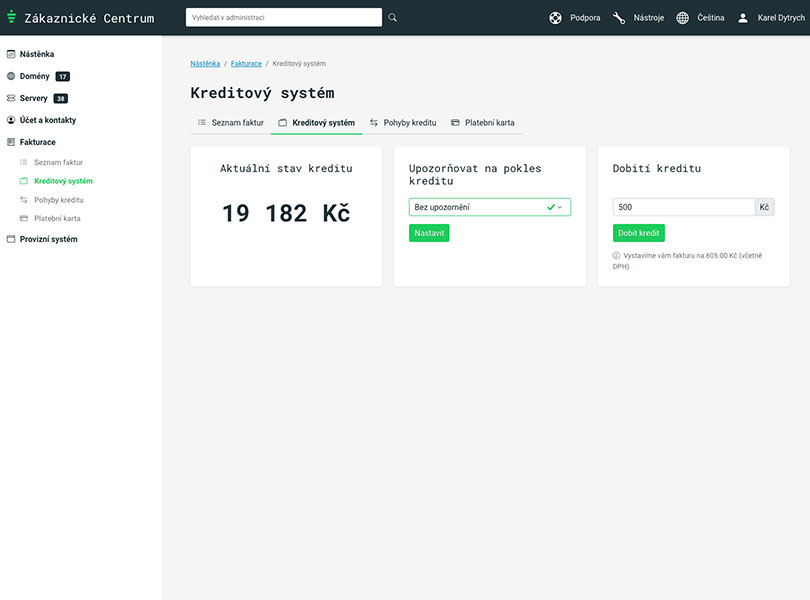Viewport: 810px width, 600px height.
Task: Open the Nástroje link in header
Action: coord(649,18)
